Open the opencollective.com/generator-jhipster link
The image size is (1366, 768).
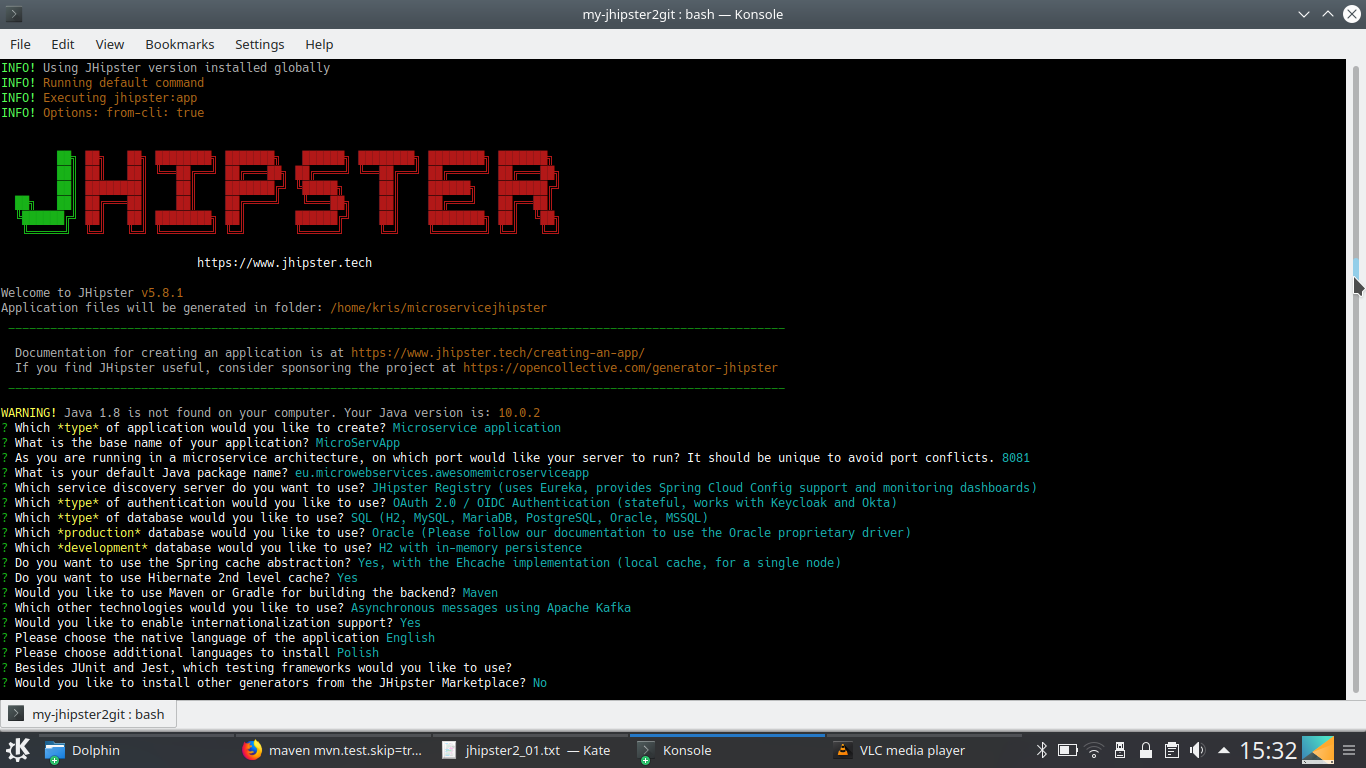pyautogui.click(x=620, y=368)
